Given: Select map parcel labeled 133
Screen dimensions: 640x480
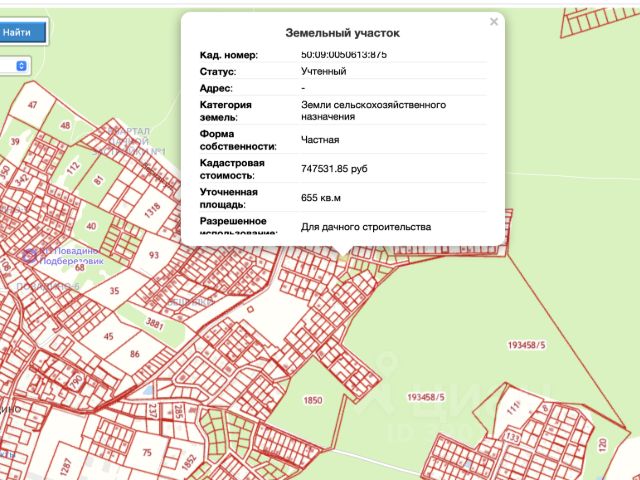Looking at the screenshot, I should click(x=513, y=437).
